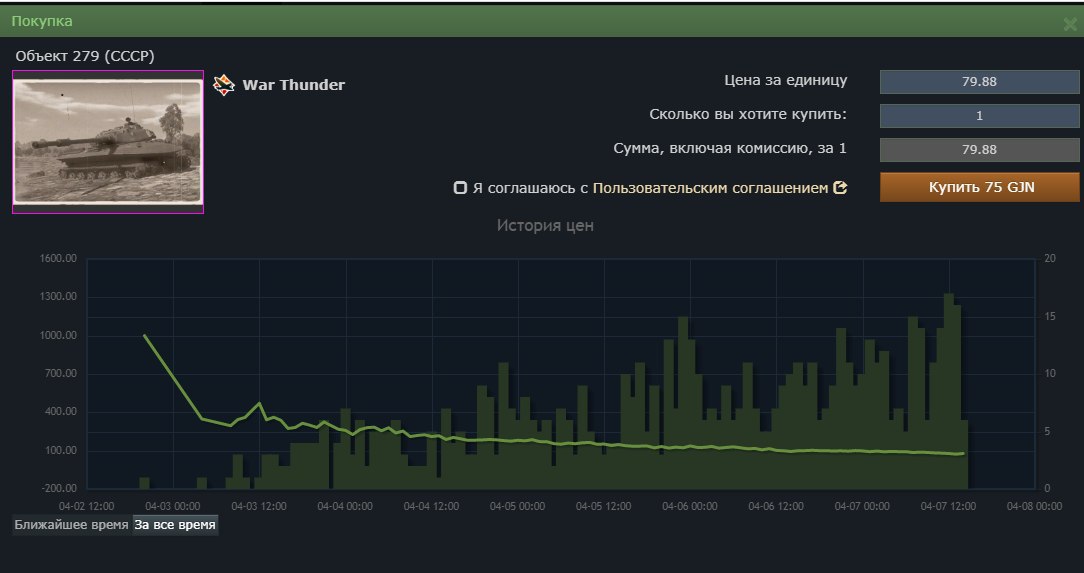Image resolution: width=1084 pixels, height=573 pixels.
Task: Open the Объект 279 tank thumbnail
Action: coord(108,142)
